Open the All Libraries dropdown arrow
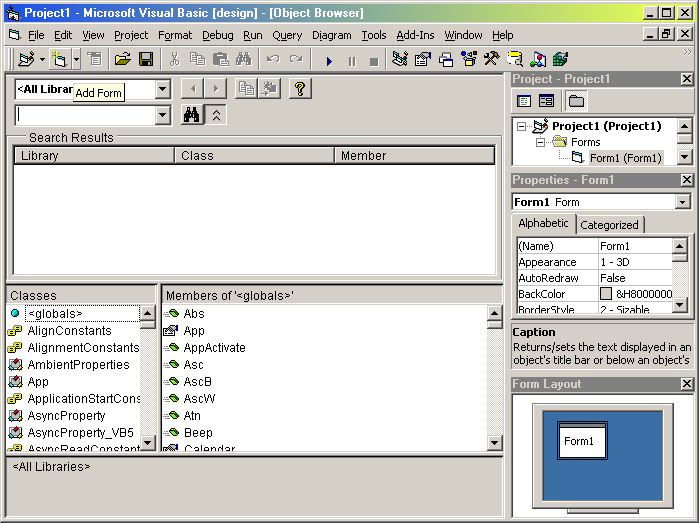Screen dimensions: 699x523 pyautogui.click(x=163, y=89)
